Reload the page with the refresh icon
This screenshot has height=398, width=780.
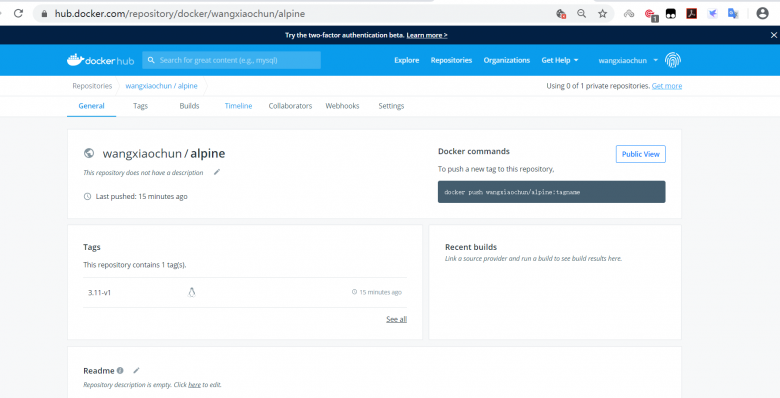click(18, 13)
